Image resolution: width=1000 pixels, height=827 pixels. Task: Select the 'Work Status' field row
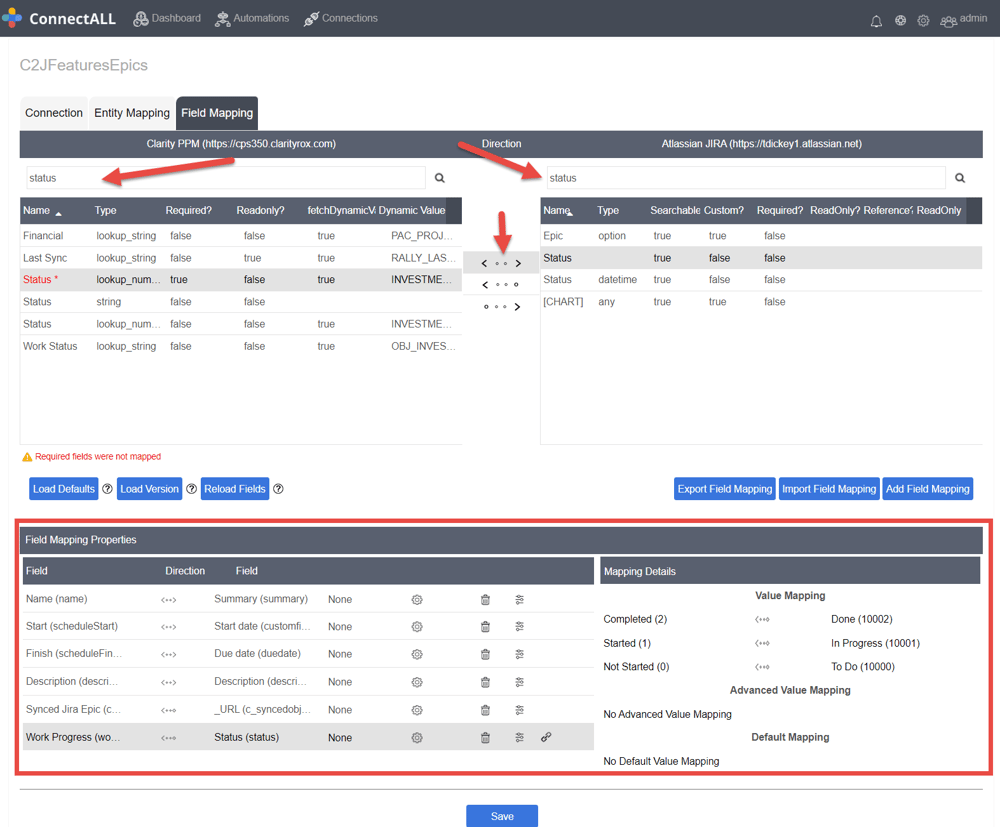point(241,346)
